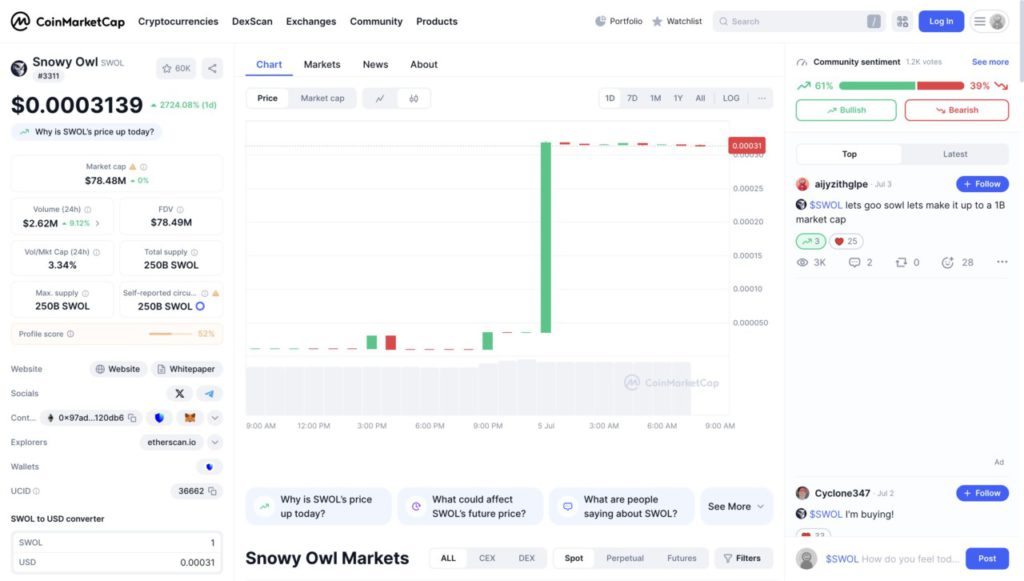
Task: Open the apps grid icon in header
Action: point(903,22)
